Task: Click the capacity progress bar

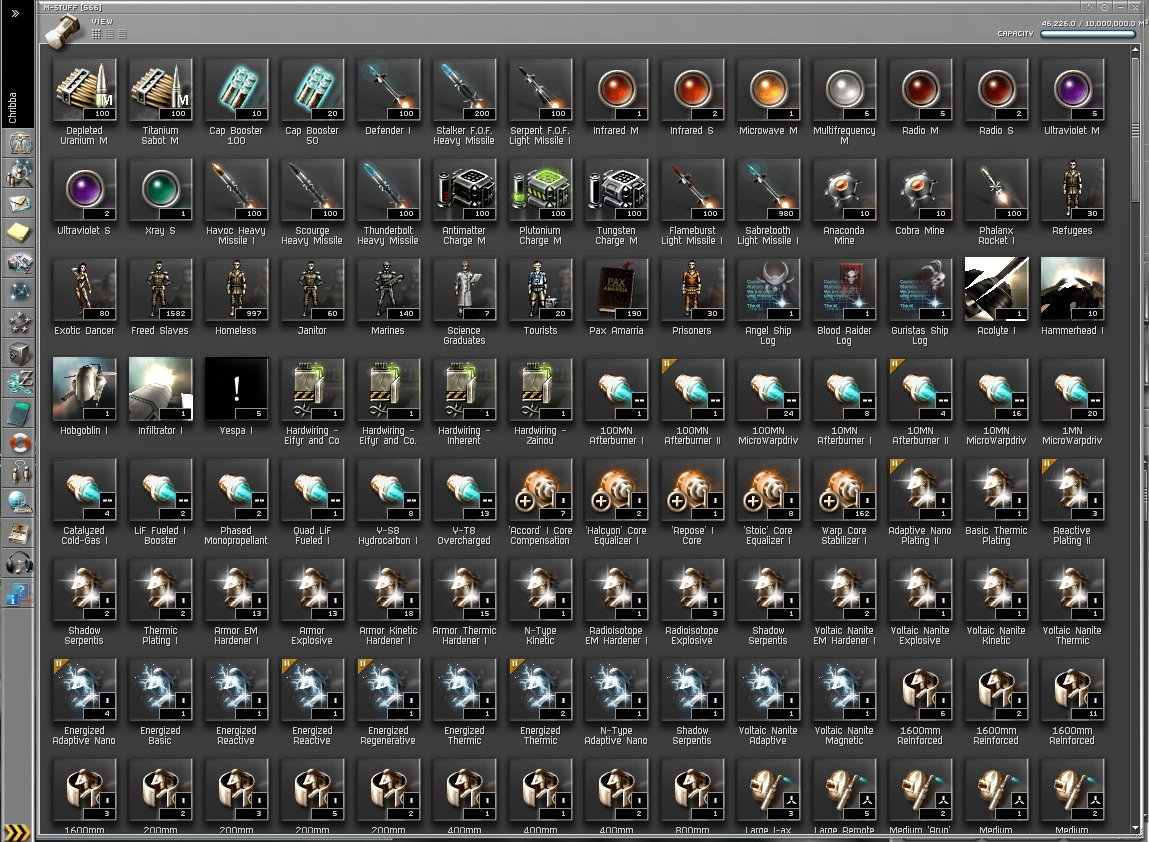Action: pos(1086,34)
